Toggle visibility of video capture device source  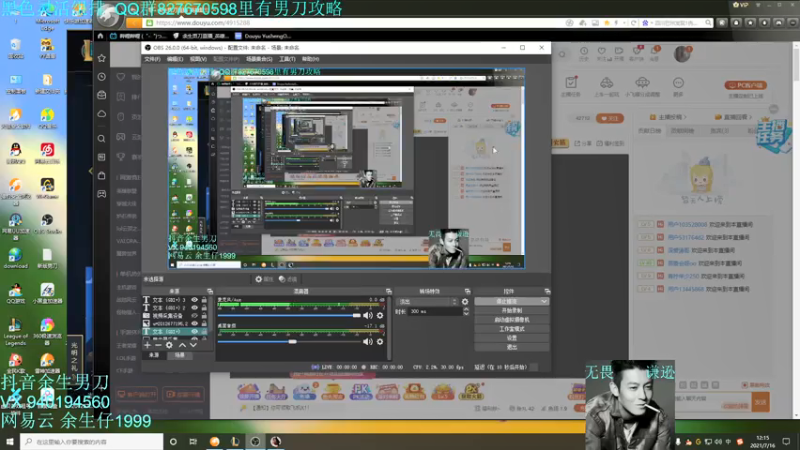pos(194,316)
